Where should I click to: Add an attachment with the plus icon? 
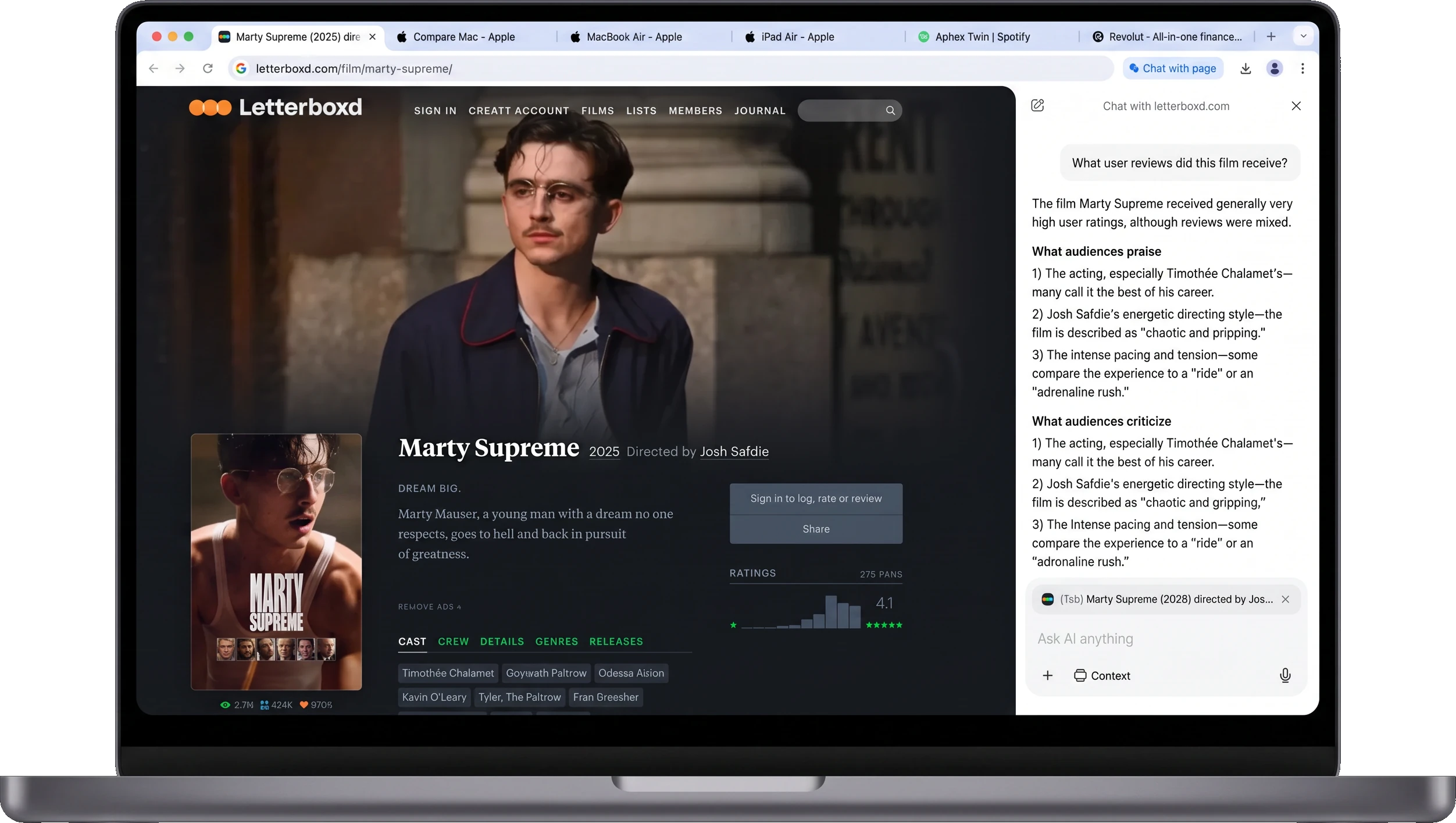click(x=1048, y=675)
